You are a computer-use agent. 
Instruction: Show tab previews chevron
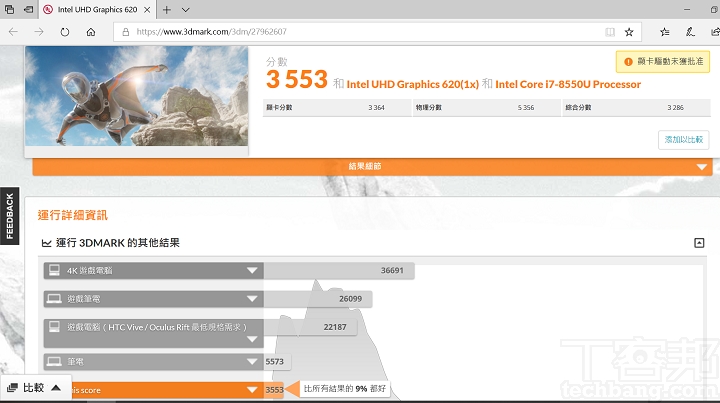(x=186, y=10)
